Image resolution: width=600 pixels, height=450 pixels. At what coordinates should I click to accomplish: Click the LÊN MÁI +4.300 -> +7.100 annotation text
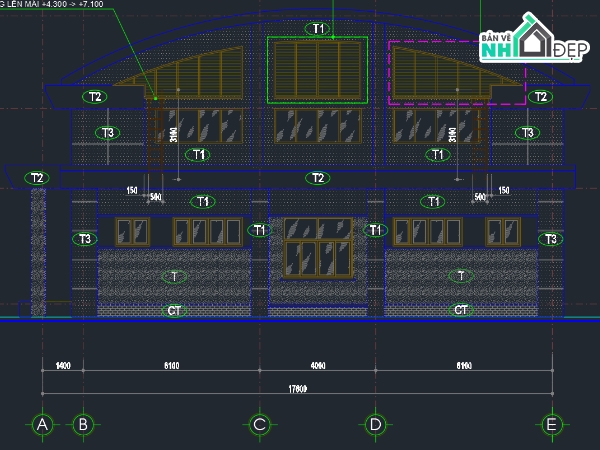click(x=52, y=4)
